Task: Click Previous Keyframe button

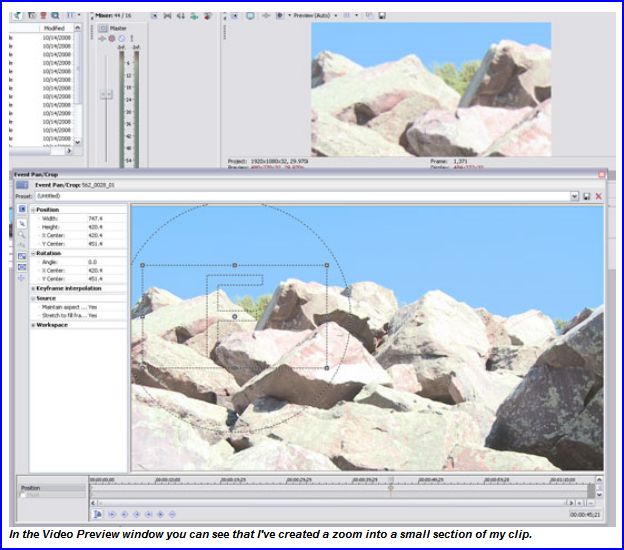Action: pyautogui.click(x=124, y=515)
